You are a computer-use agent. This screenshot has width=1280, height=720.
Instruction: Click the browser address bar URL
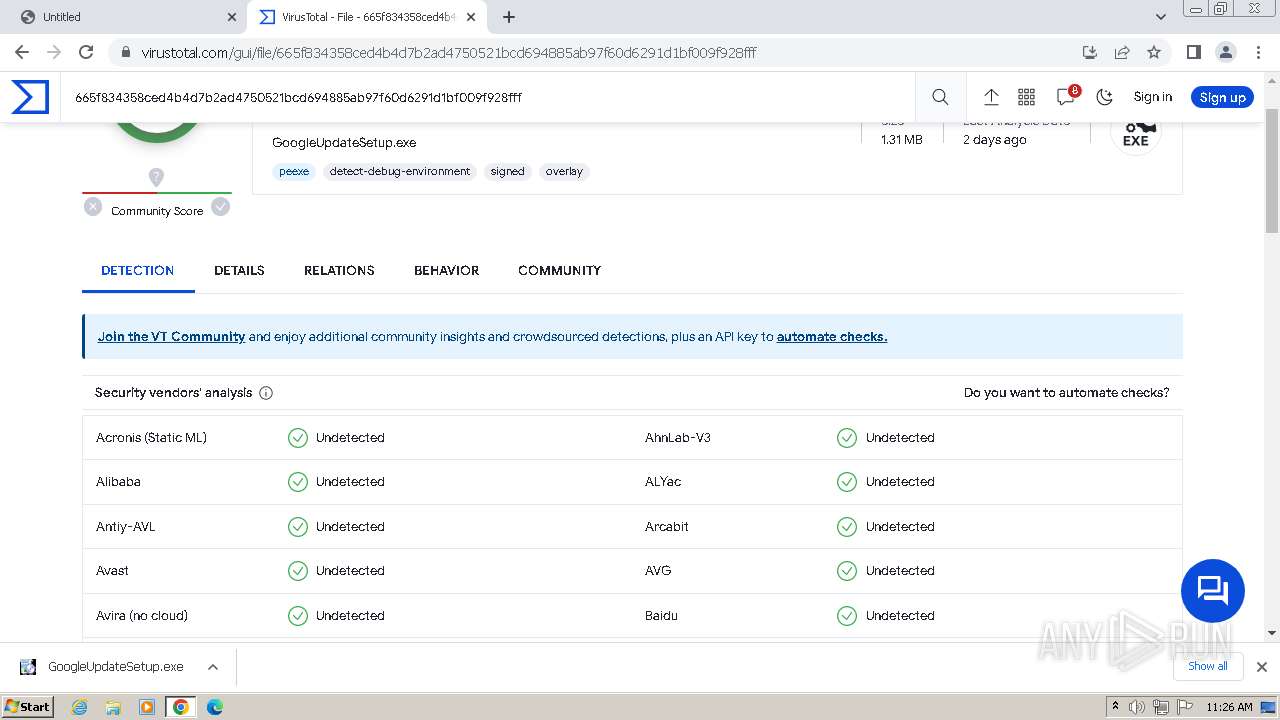click(449, 52)
